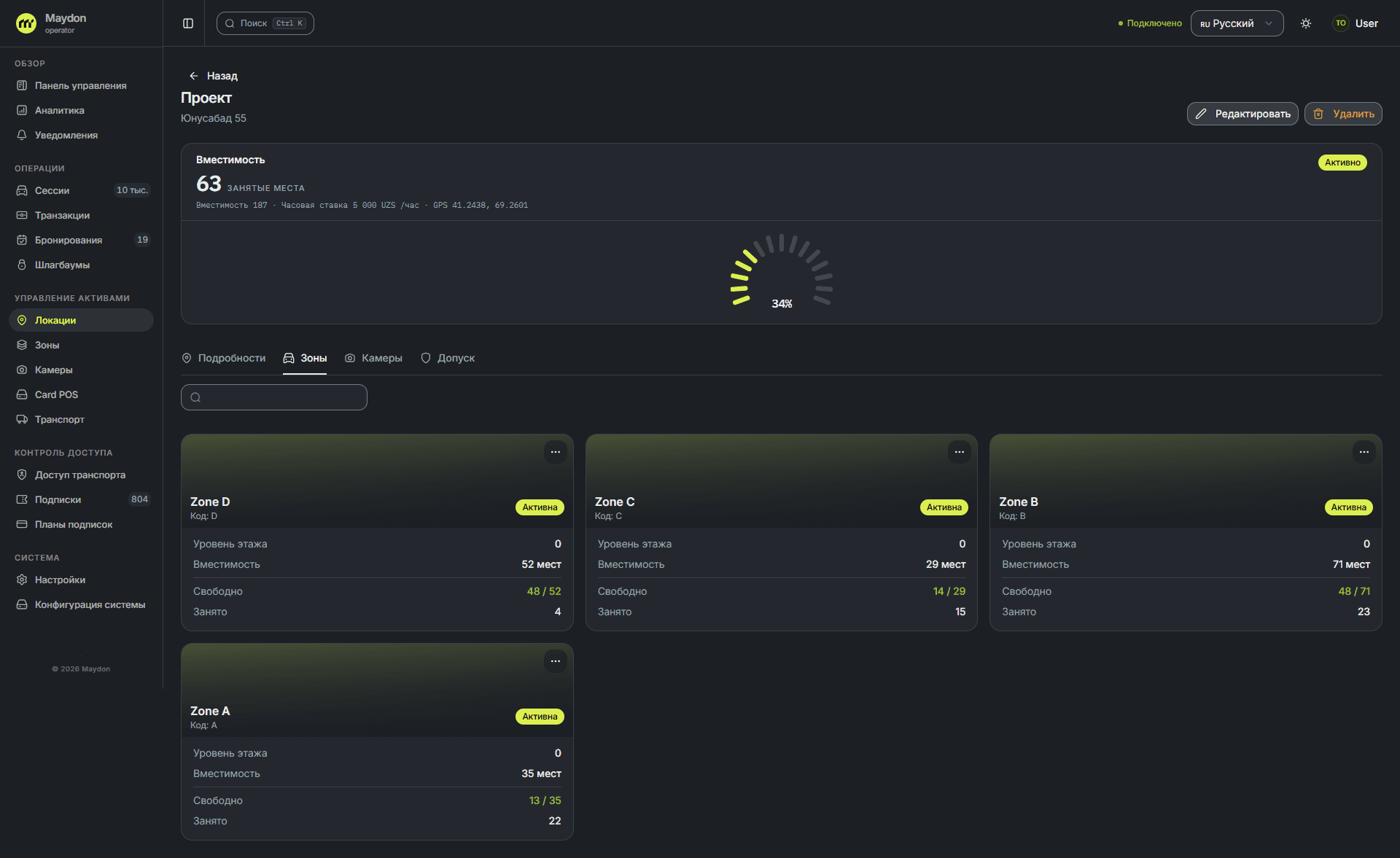Click the Активно status badge
1400x858 pixels.
pos(1342,163)
